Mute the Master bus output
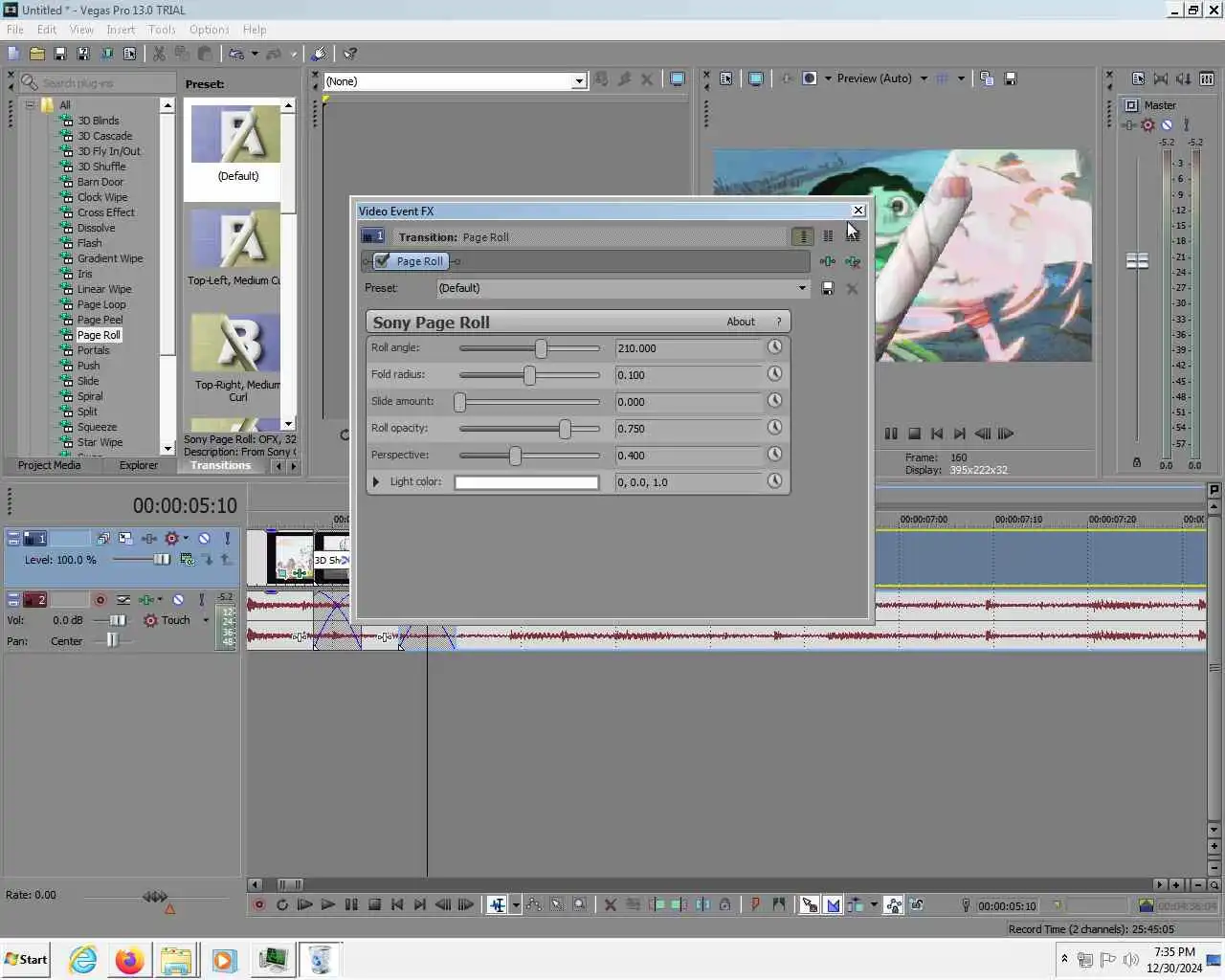 click(x=1167, y=124)
